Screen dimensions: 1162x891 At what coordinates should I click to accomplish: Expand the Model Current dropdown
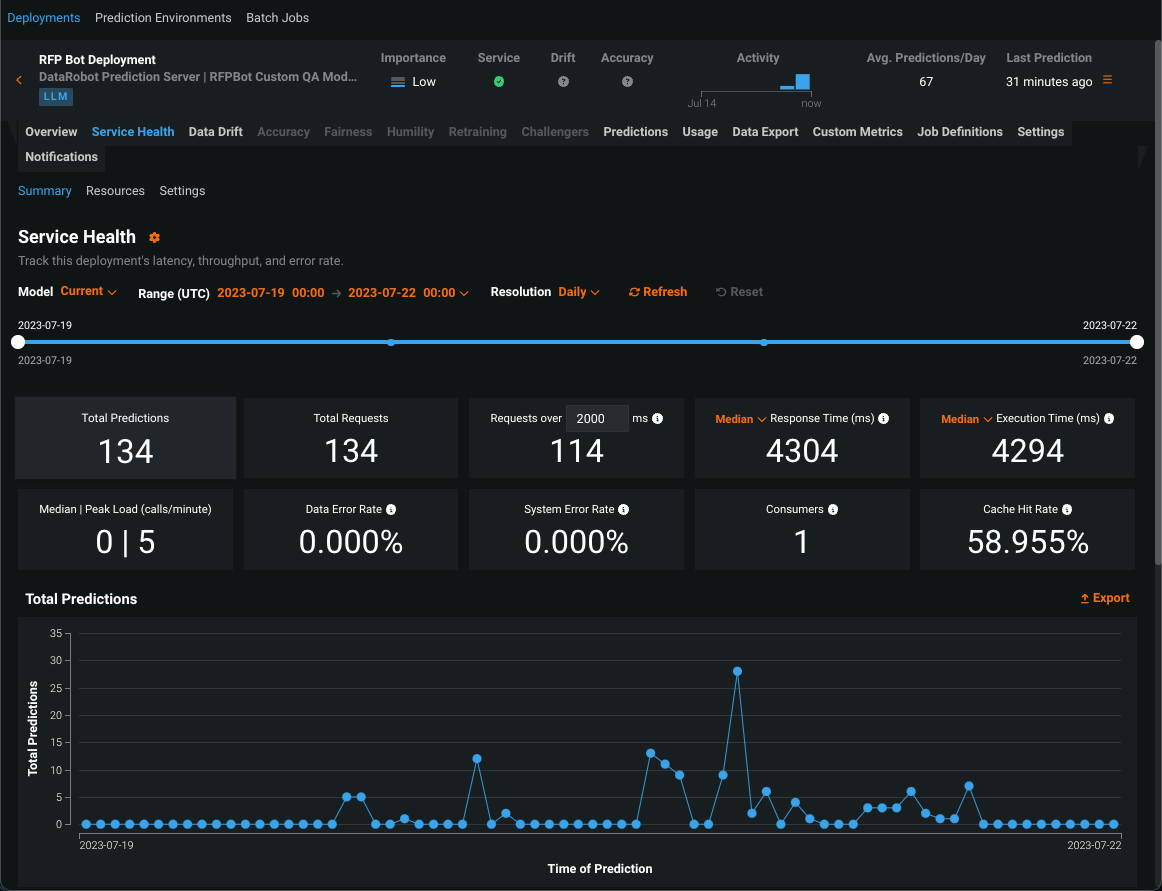88,292
